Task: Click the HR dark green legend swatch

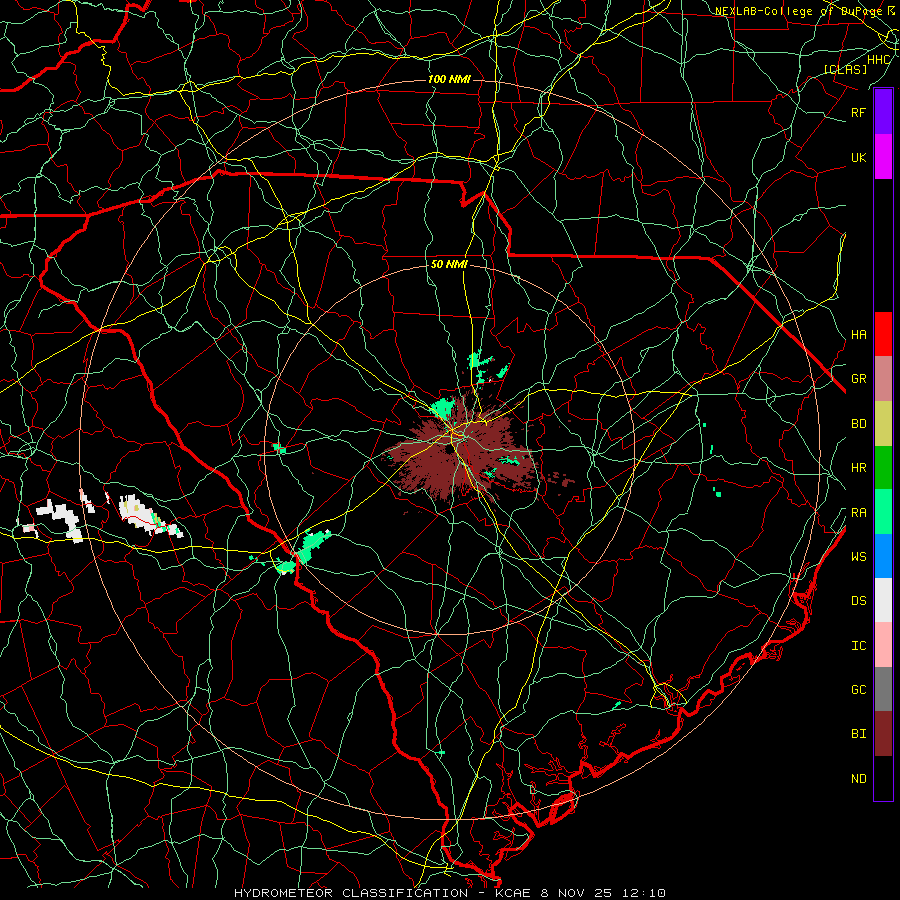Action: tap(883, 468)
